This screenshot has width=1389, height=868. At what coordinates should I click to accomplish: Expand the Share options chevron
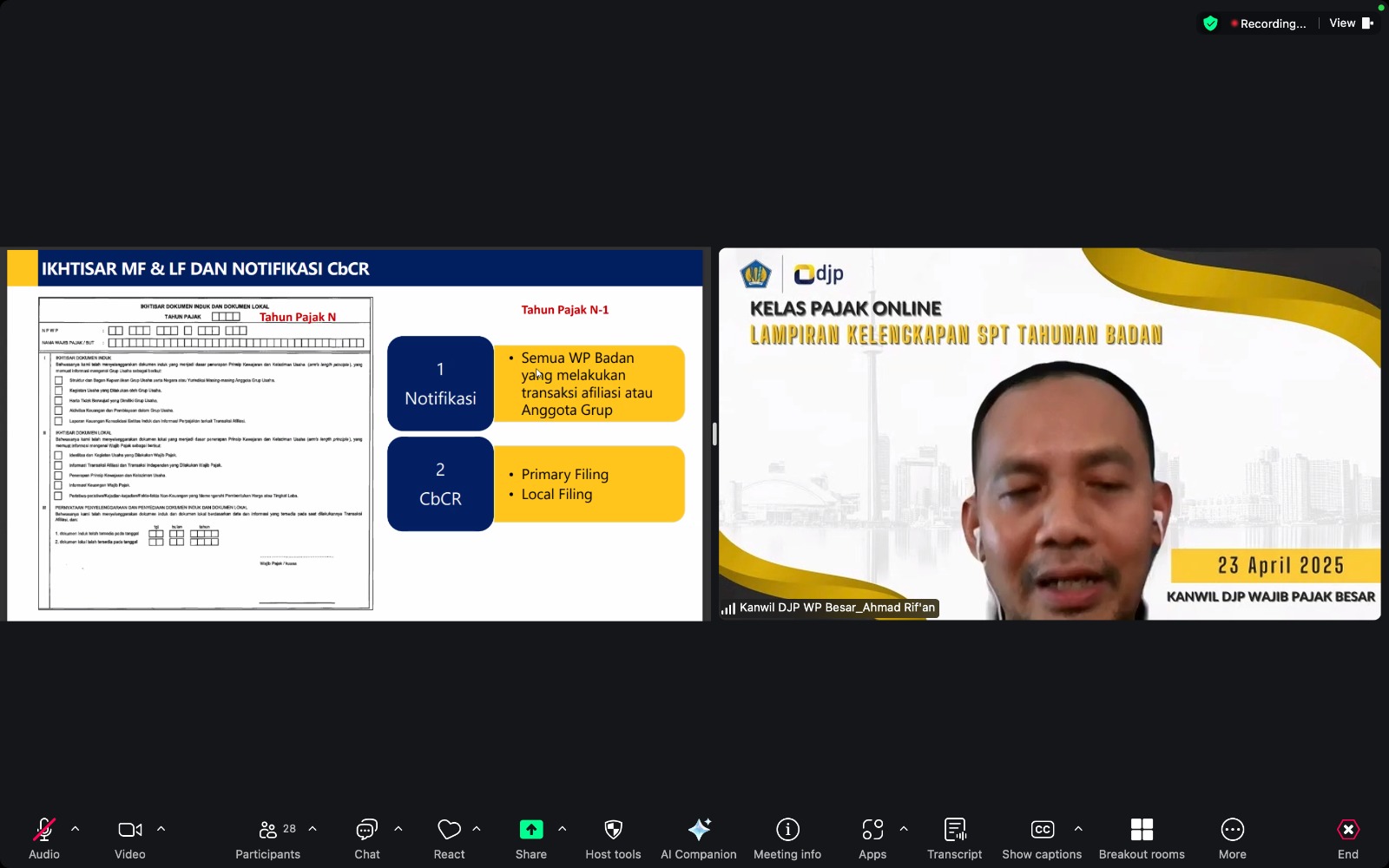562,828
